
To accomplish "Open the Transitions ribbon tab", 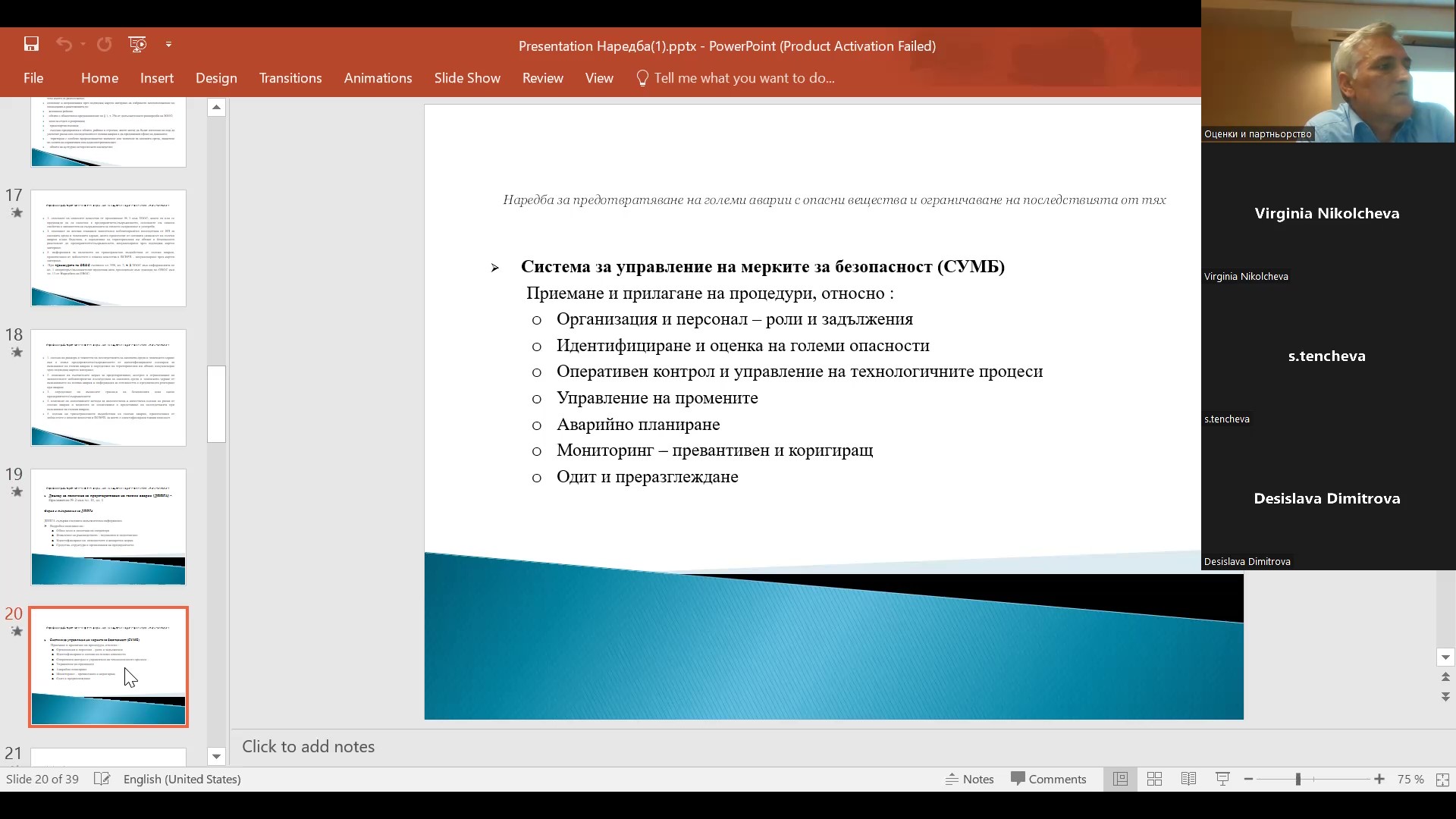I will [290, 78].
